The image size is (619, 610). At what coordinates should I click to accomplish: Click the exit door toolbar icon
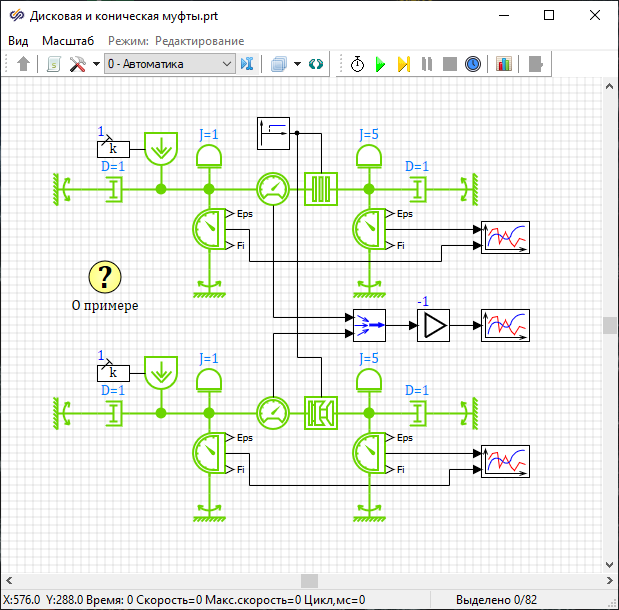(536, 64)
